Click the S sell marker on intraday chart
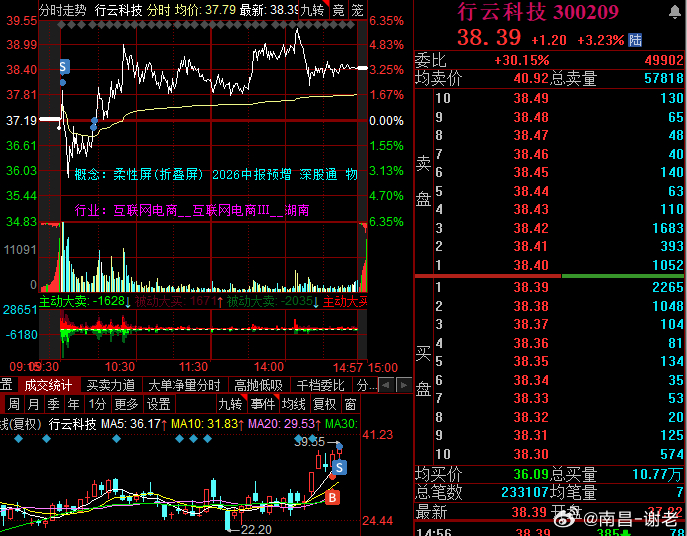 (x=64, y=67)
